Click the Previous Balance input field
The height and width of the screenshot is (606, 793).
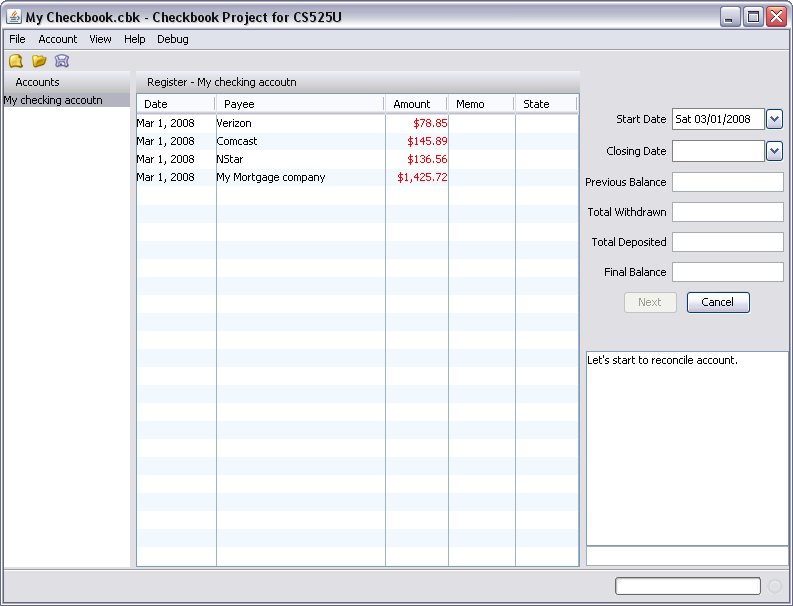pyautogui.click(x=727, y=182)
